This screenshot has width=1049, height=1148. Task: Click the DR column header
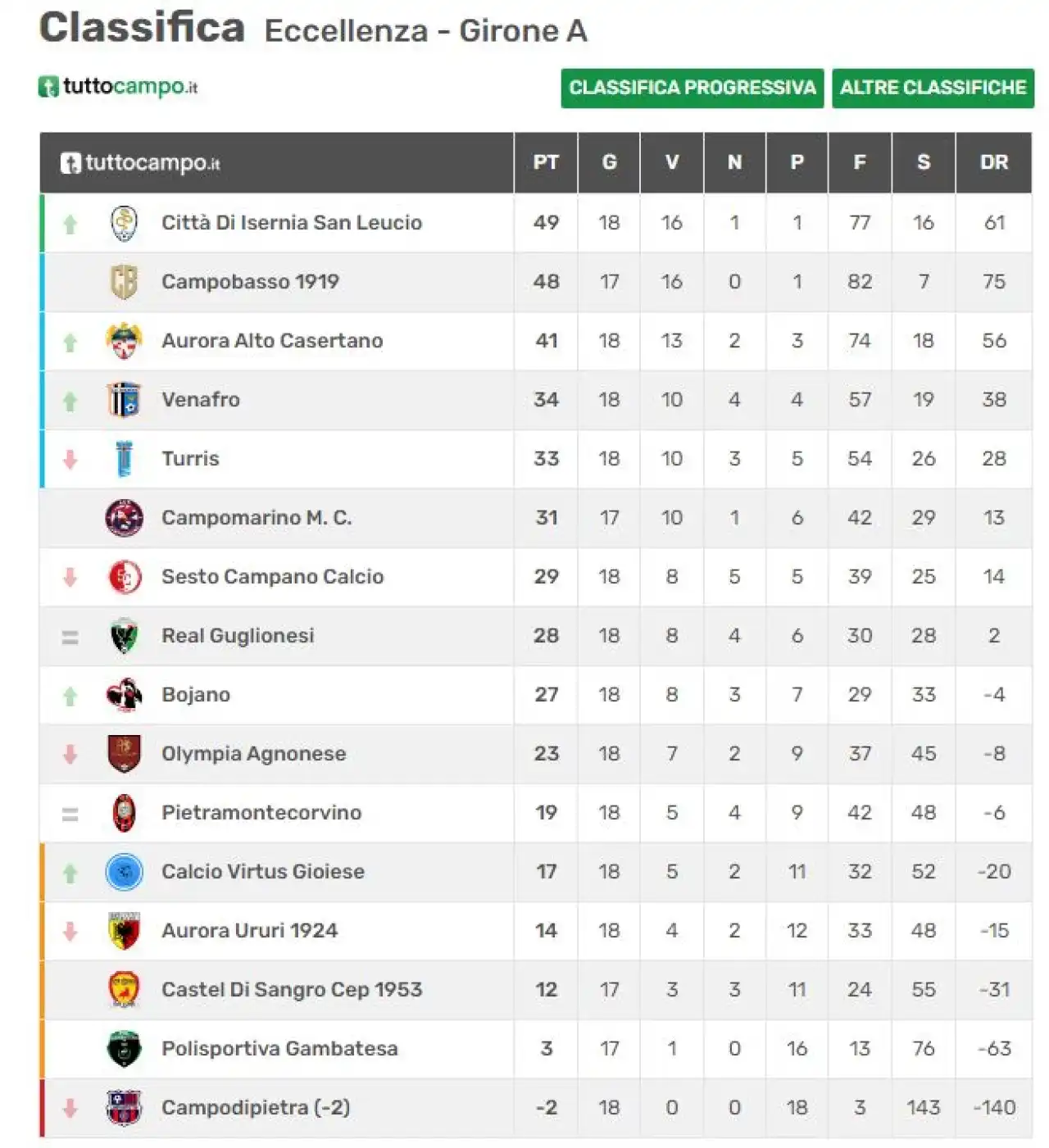coord(993,162)
